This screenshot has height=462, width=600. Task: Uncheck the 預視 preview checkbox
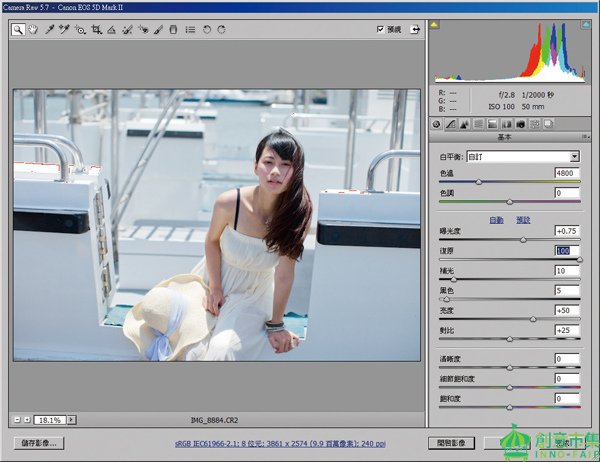coord(380,29)
